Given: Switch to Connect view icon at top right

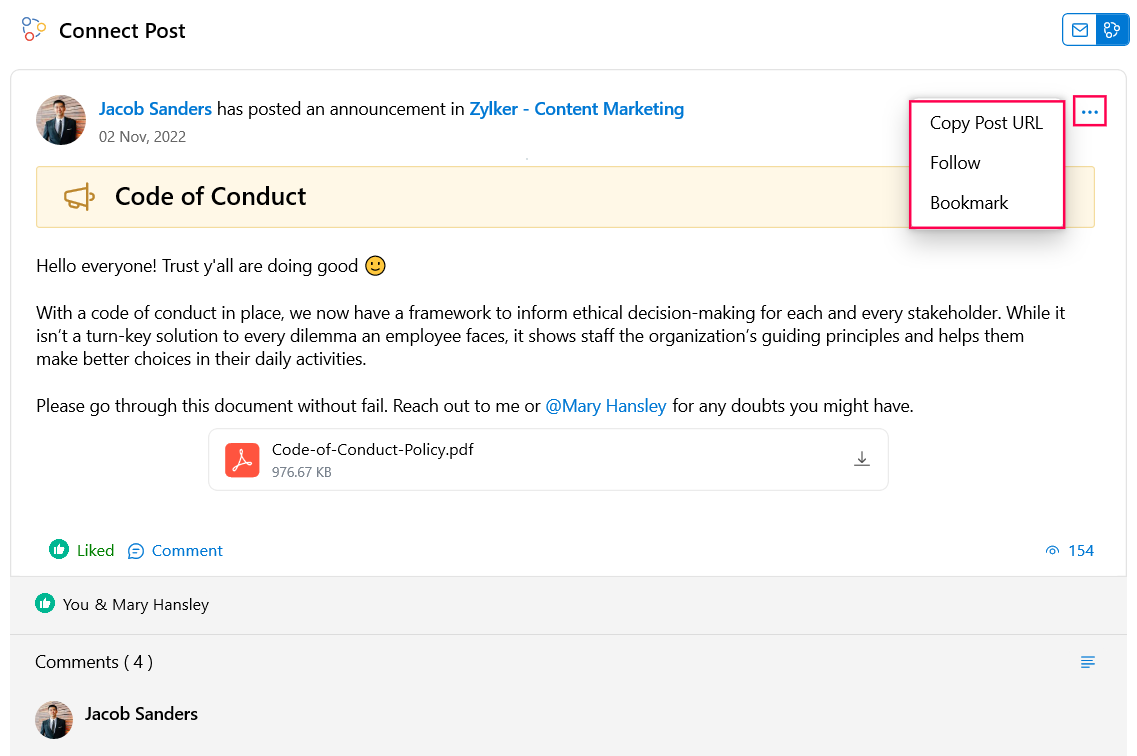Looking at the screenshot, I should point(1112,30).
